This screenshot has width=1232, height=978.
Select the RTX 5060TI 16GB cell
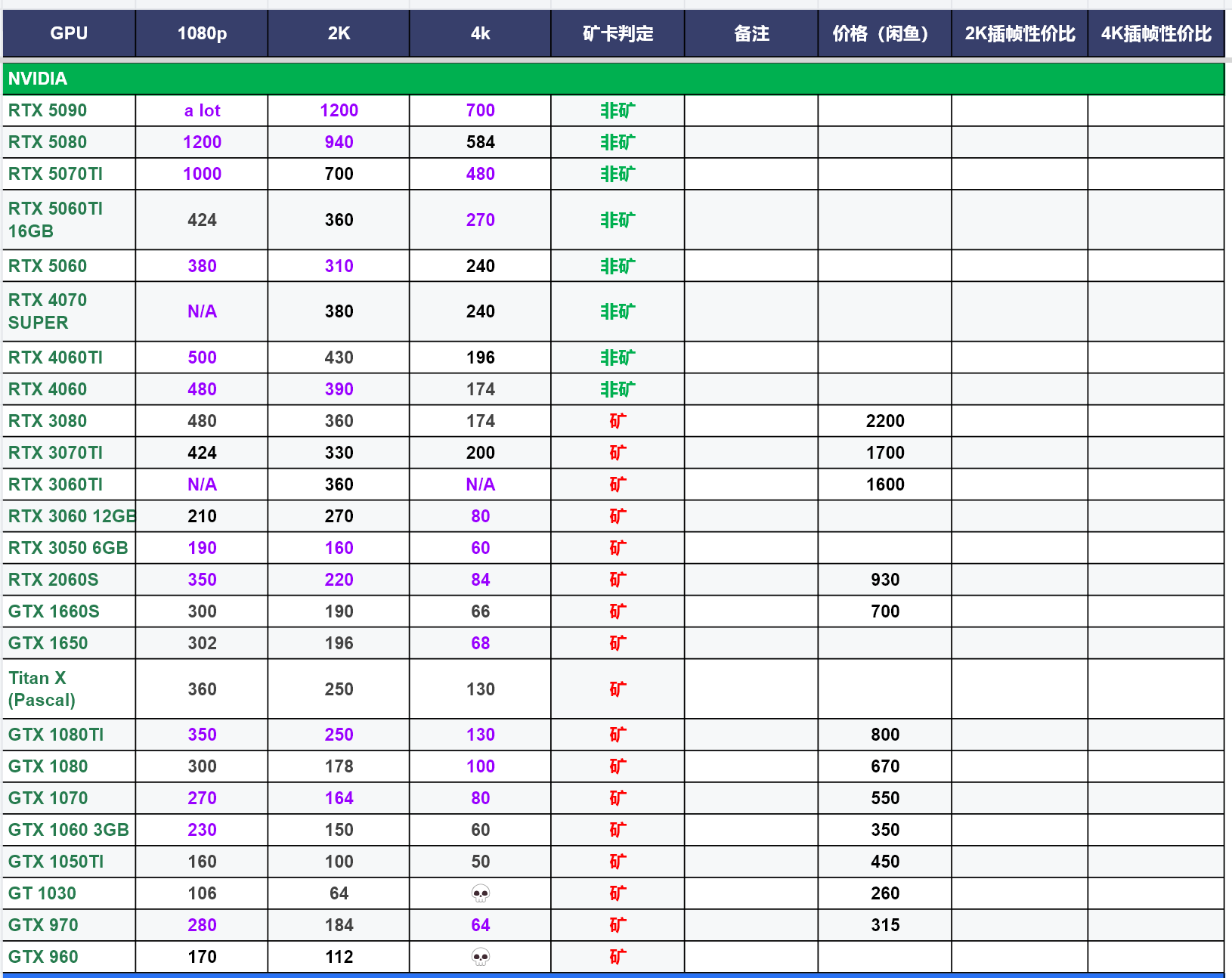point(69,220)
